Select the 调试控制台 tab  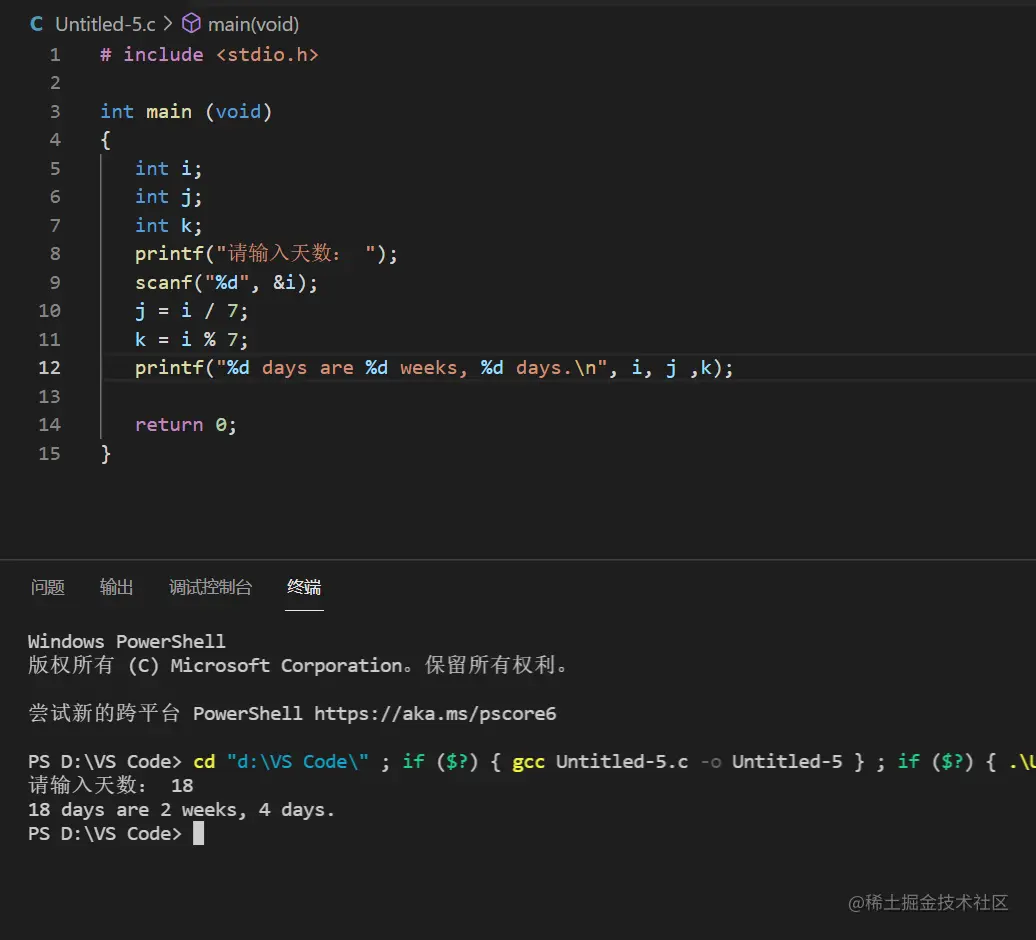(x=210, y=587)
